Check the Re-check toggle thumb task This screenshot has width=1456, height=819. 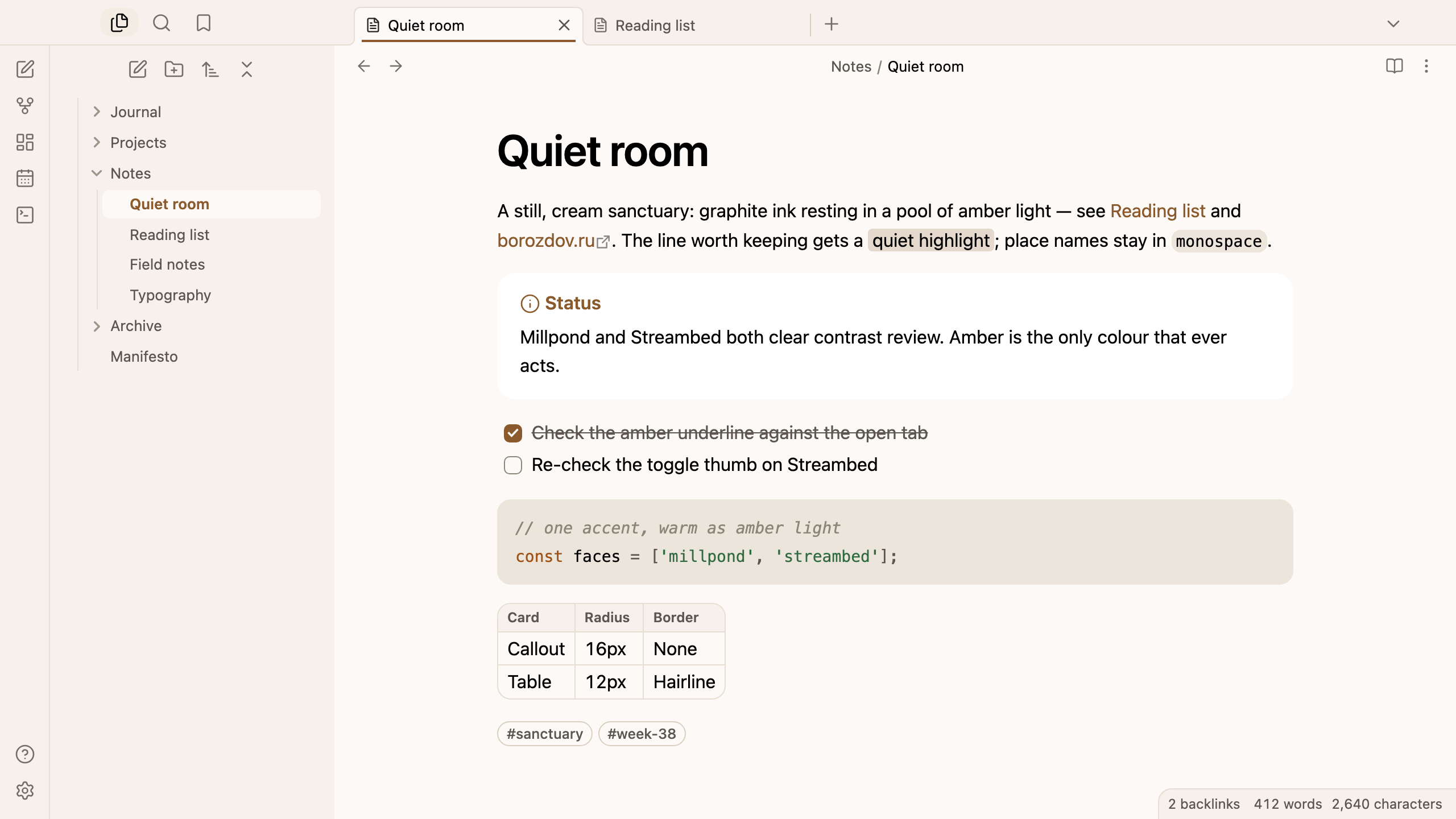coord(513,465)
